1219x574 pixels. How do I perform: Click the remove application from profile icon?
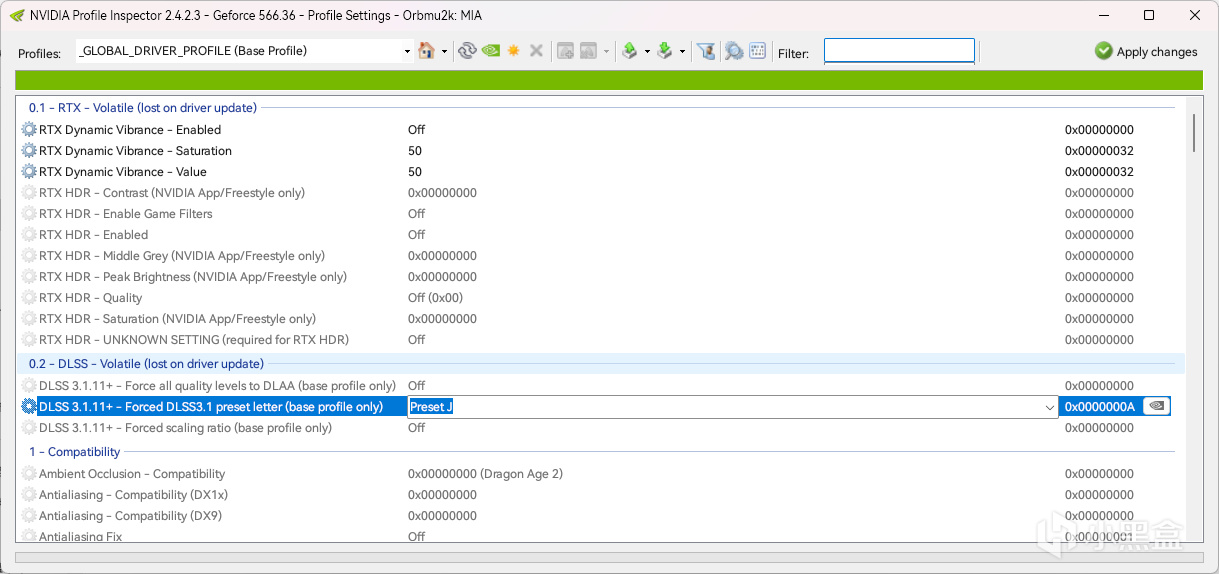588,51
